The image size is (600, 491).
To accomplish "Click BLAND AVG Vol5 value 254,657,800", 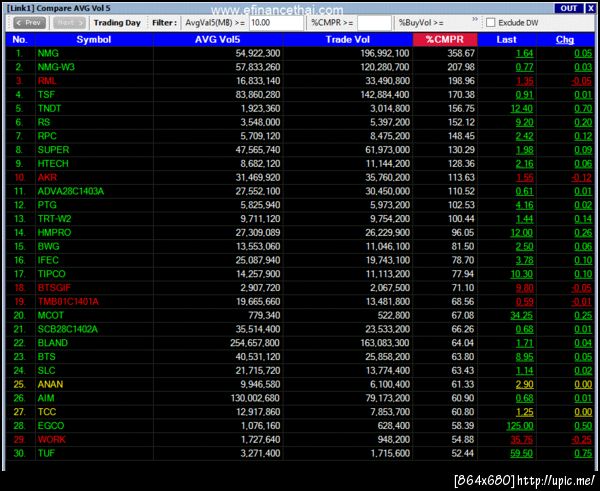I will [255, 343].
